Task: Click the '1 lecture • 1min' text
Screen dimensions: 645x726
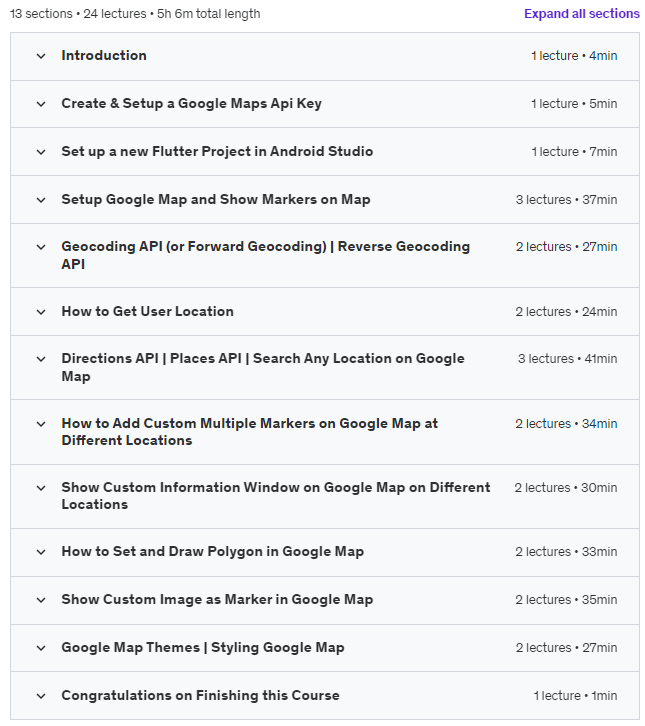Action: click(576, 696)
